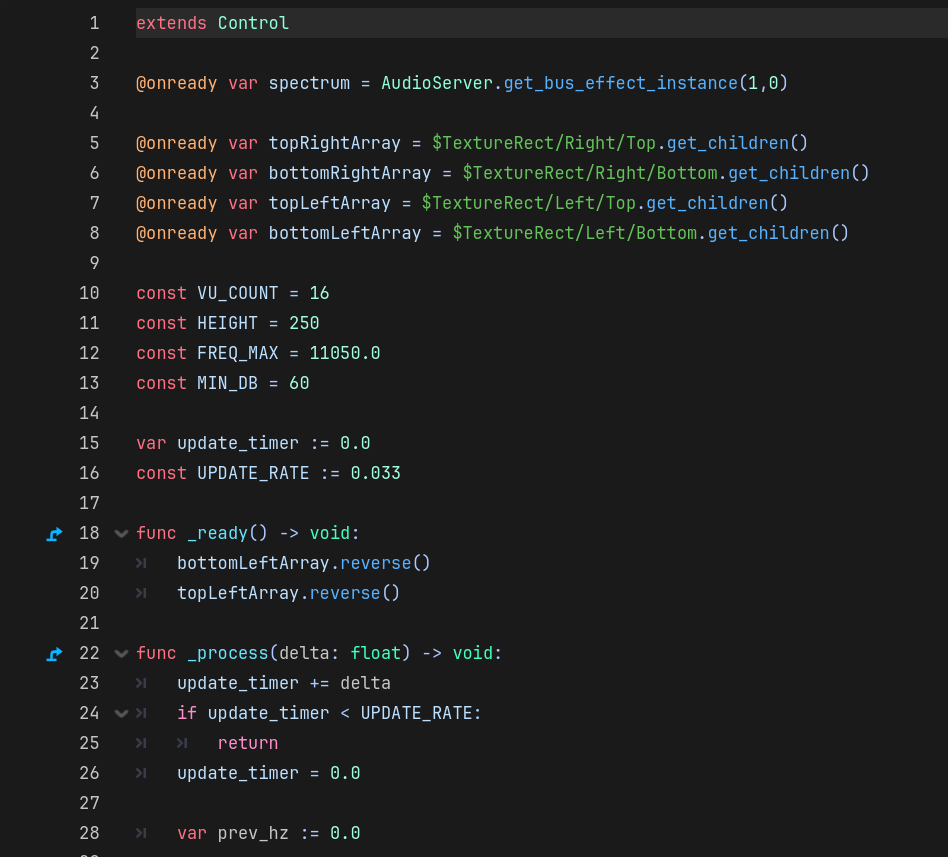This screenshot has height=857, width=948.
Task: Click 'get_bus_effect_instance' method call
Action: click(621, 83)
